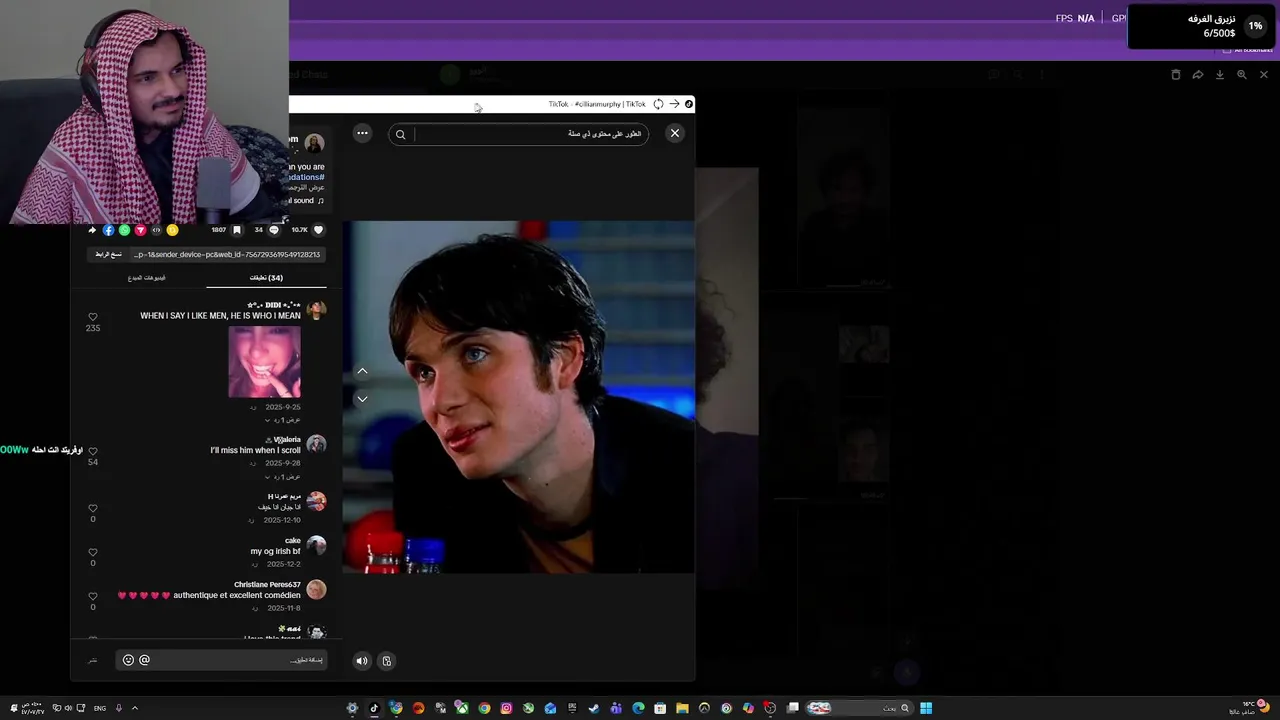Expand hidden tray icons chevron
This screenshot has height=720, width=1280.
[135, 708]
